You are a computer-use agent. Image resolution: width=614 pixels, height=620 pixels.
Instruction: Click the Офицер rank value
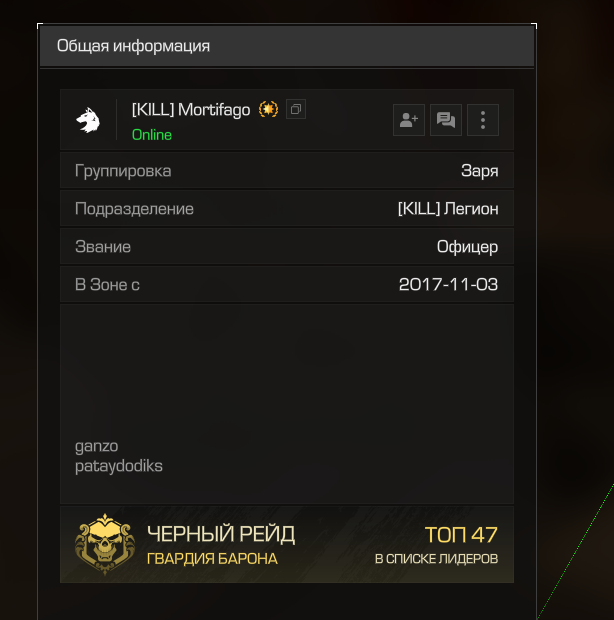coord(467,247)
